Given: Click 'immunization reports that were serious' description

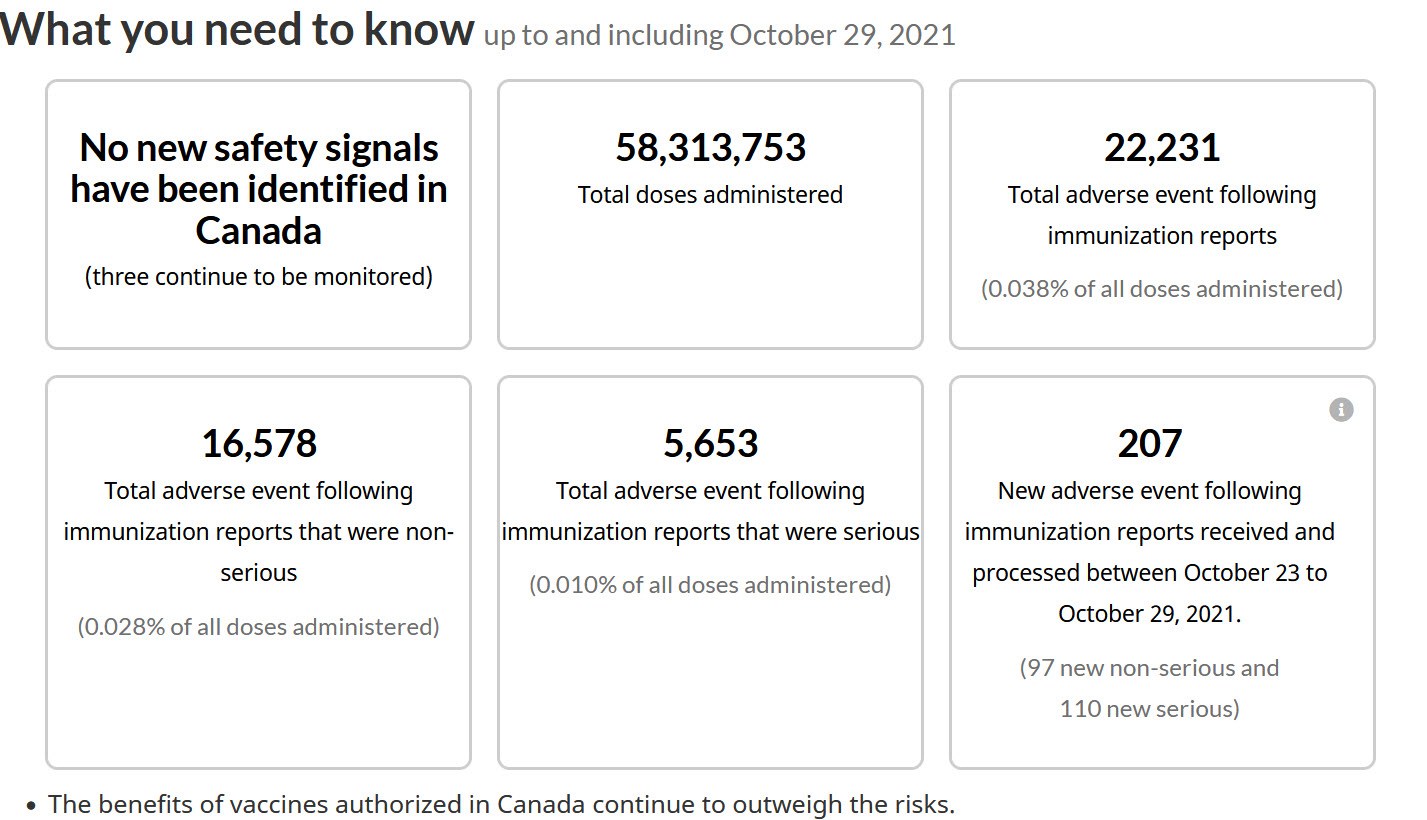Looking at the screenshot, I should (x=710, y=532).
